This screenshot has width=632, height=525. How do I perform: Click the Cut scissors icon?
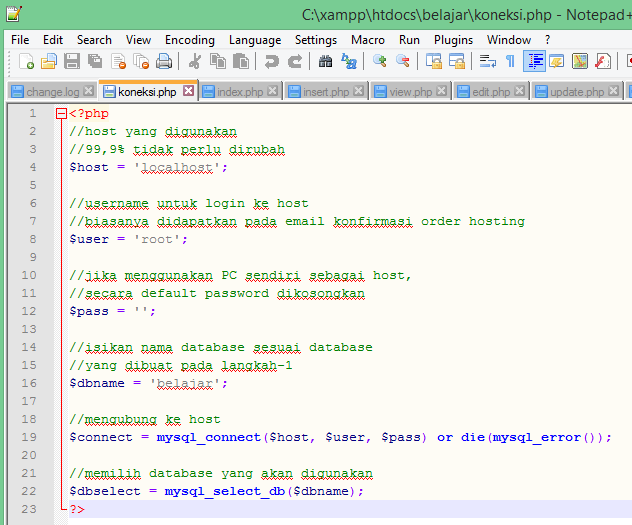(x=195, y=62)
